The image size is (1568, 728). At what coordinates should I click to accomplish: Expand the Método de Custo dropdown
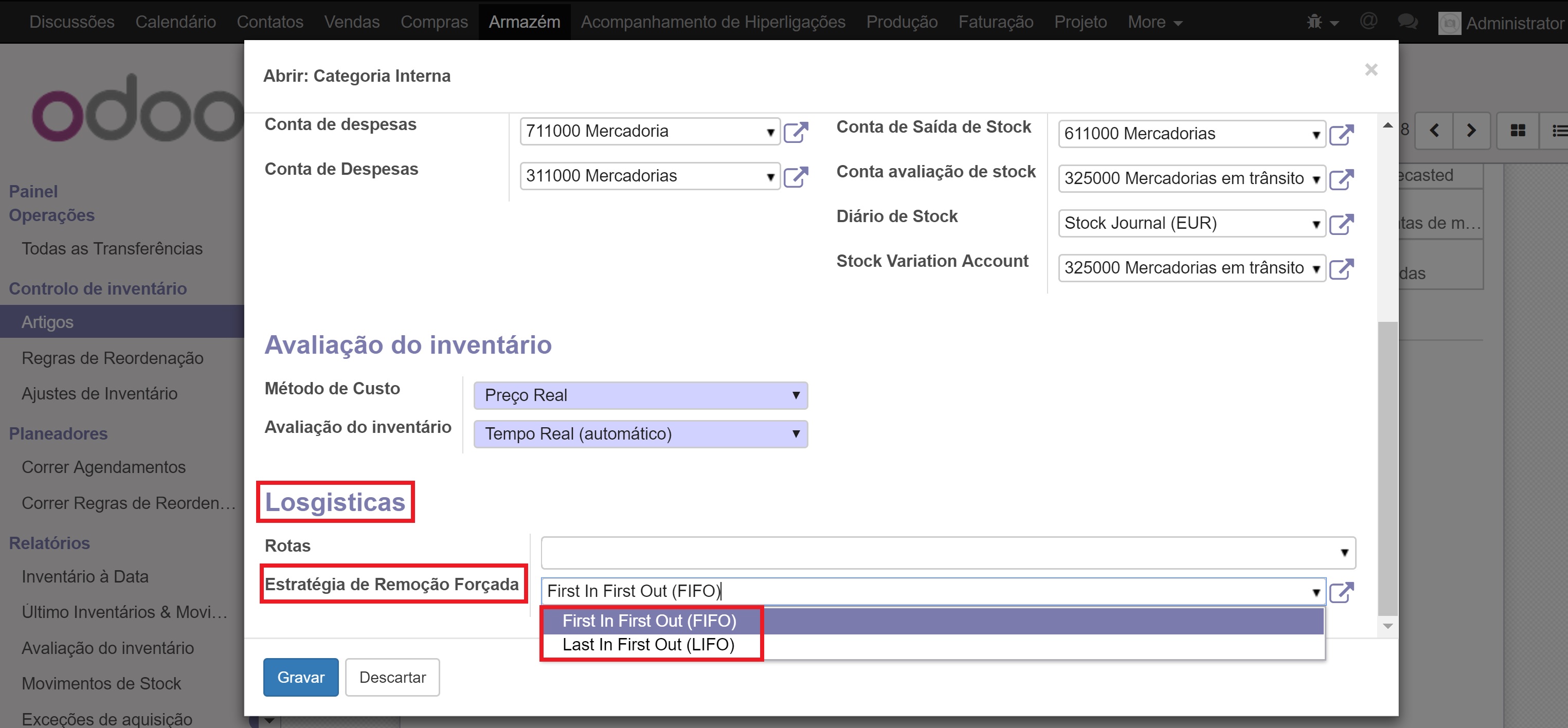[x=640, y=396]
